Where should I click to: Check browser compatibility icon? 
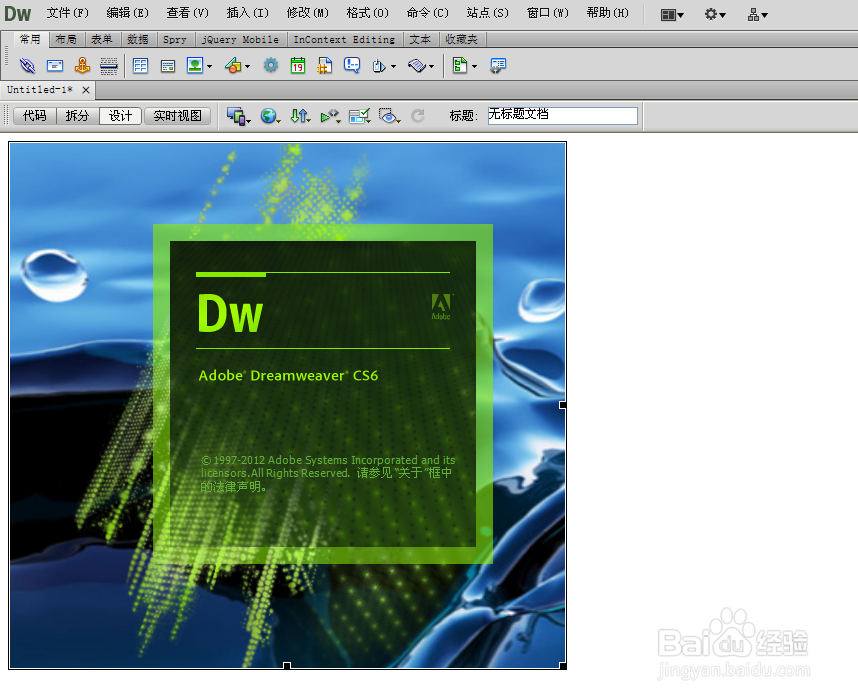click(x=360, y=116)
